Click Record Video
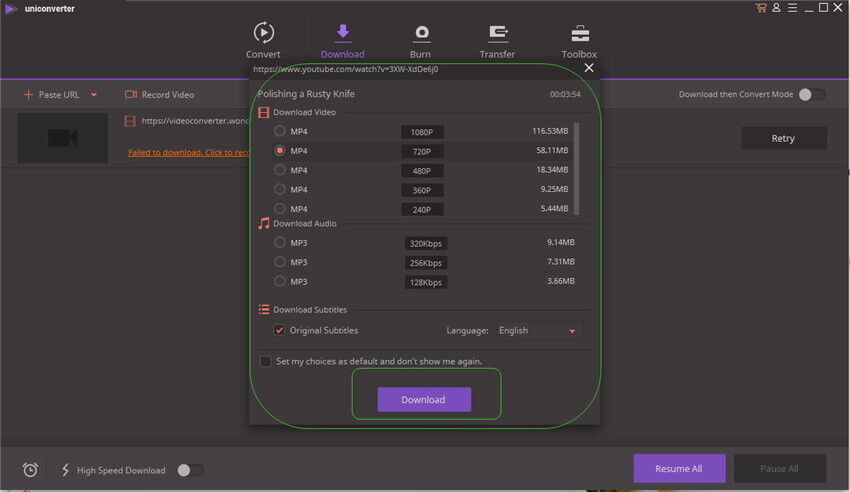Viewport: 850px width, 492px height. tap(160, 95)
